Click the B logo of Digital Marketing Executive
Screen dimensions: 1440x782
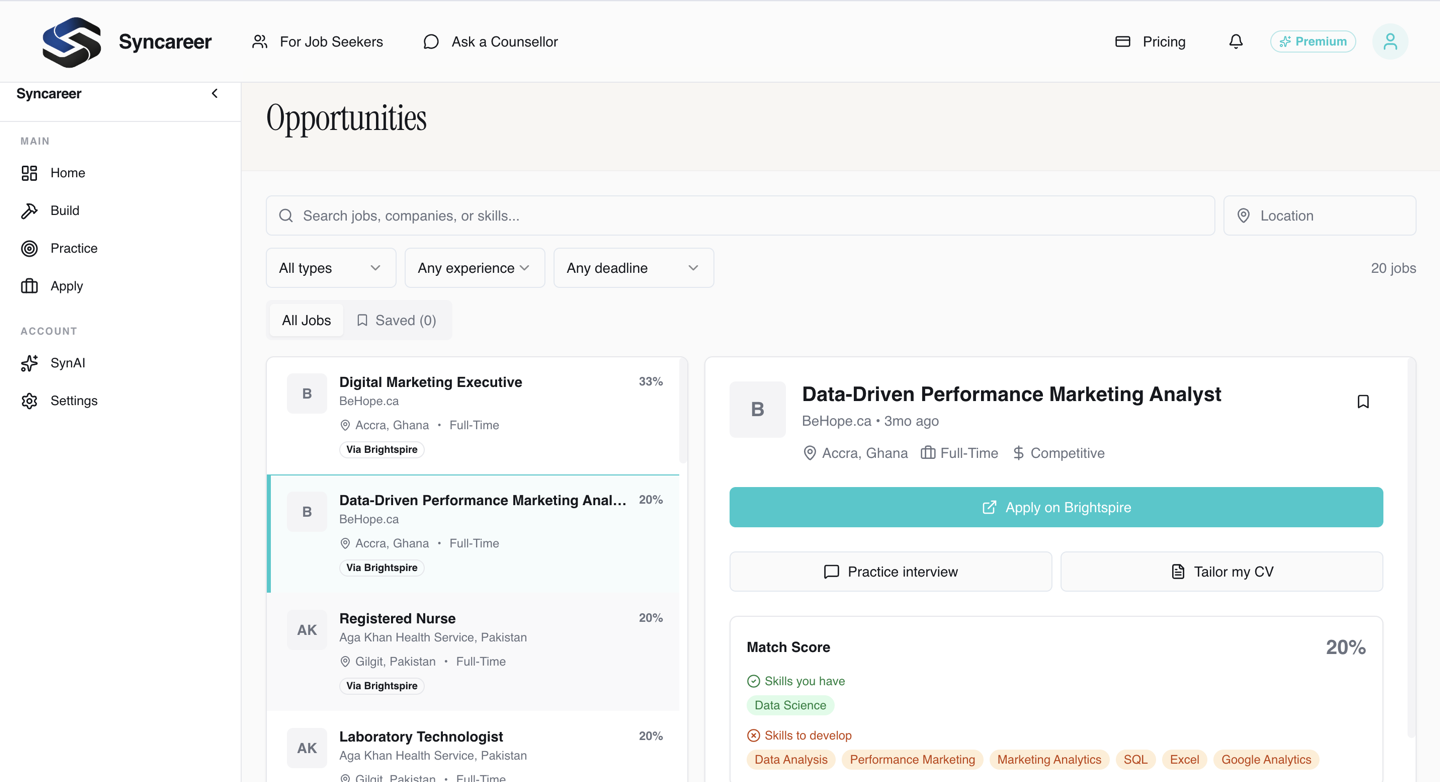click(x=307, y=394)
